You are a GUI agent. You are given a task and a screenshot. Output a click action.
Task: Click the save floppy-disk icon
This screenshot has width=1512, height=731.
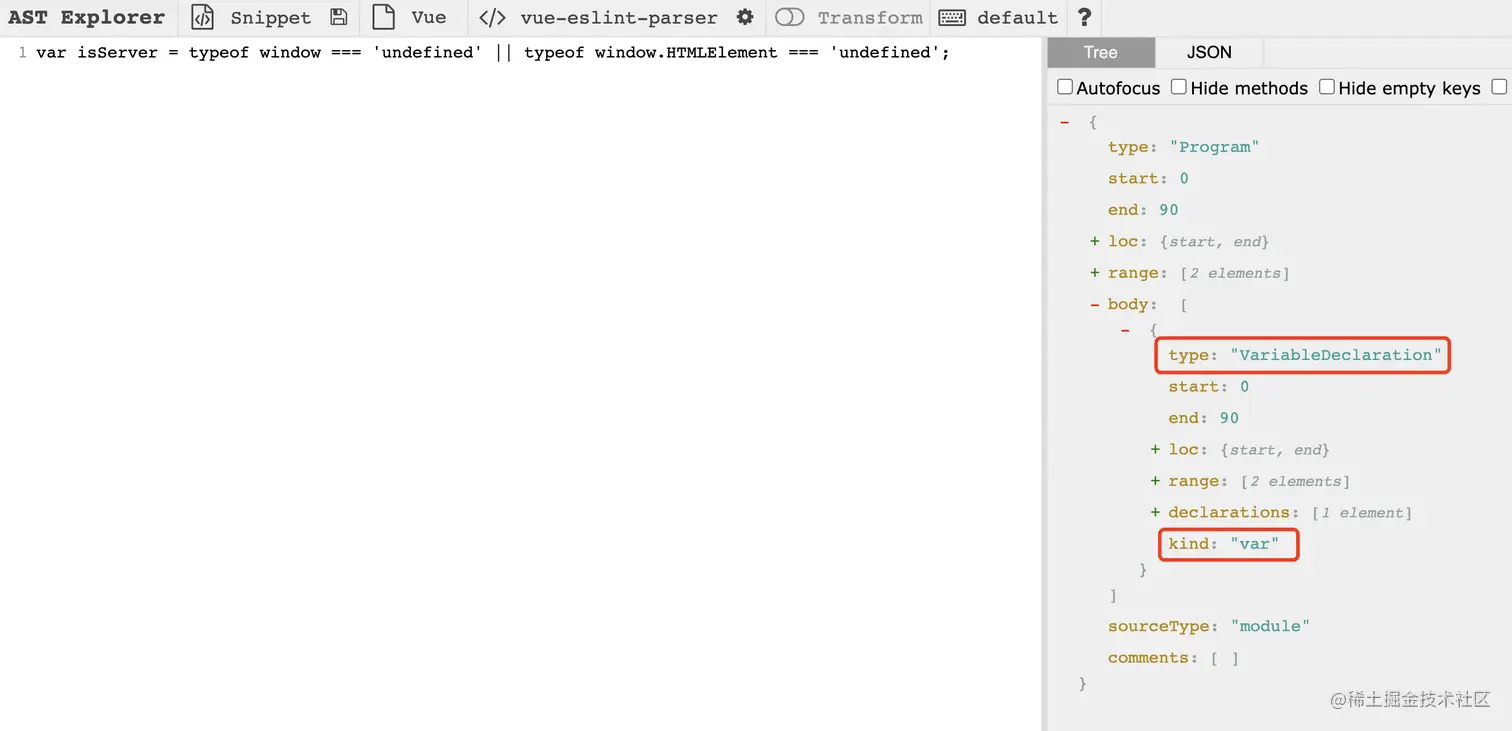(338, 17)
